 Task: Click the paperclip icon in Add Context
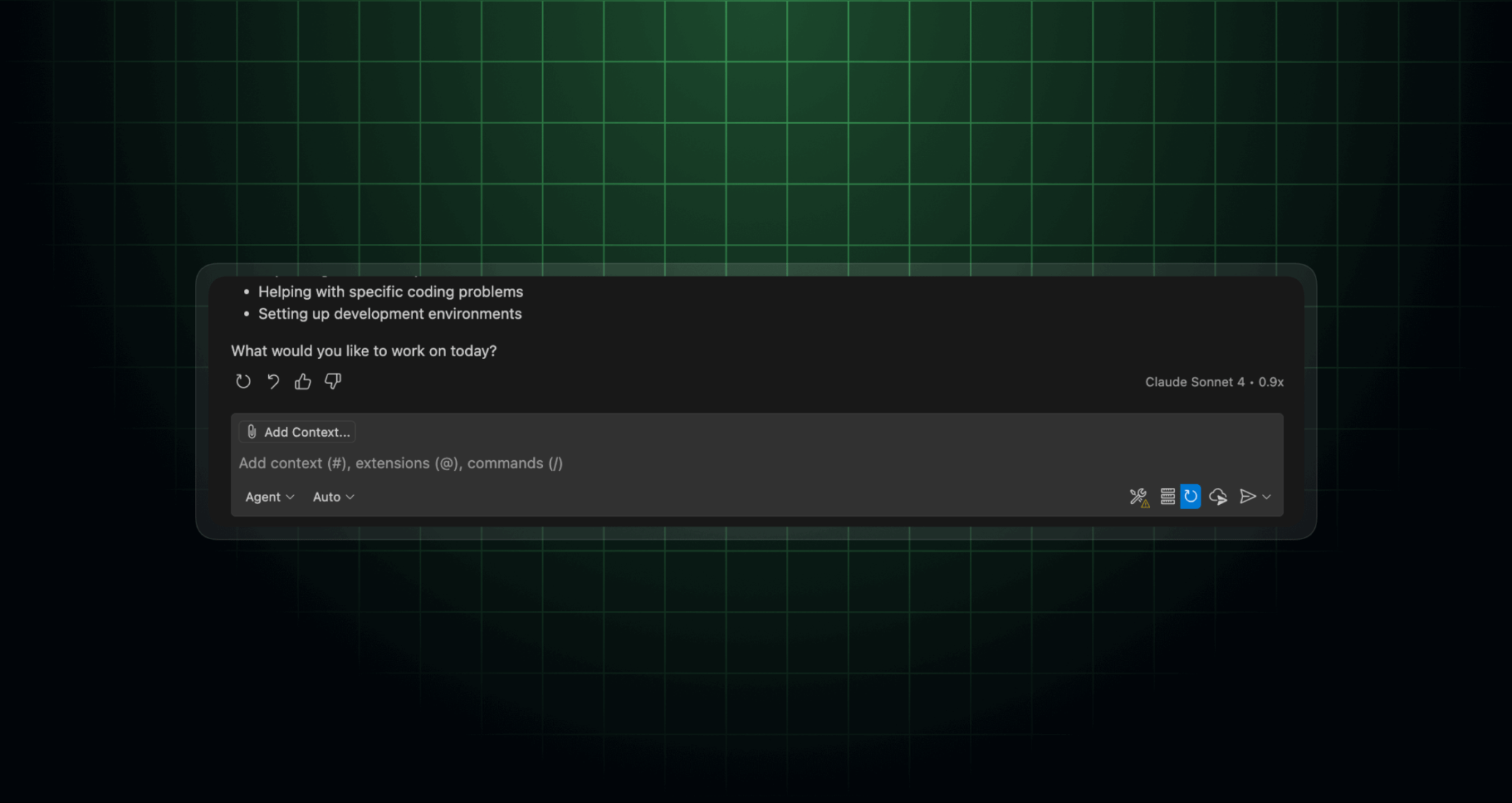tap(252, 432)
